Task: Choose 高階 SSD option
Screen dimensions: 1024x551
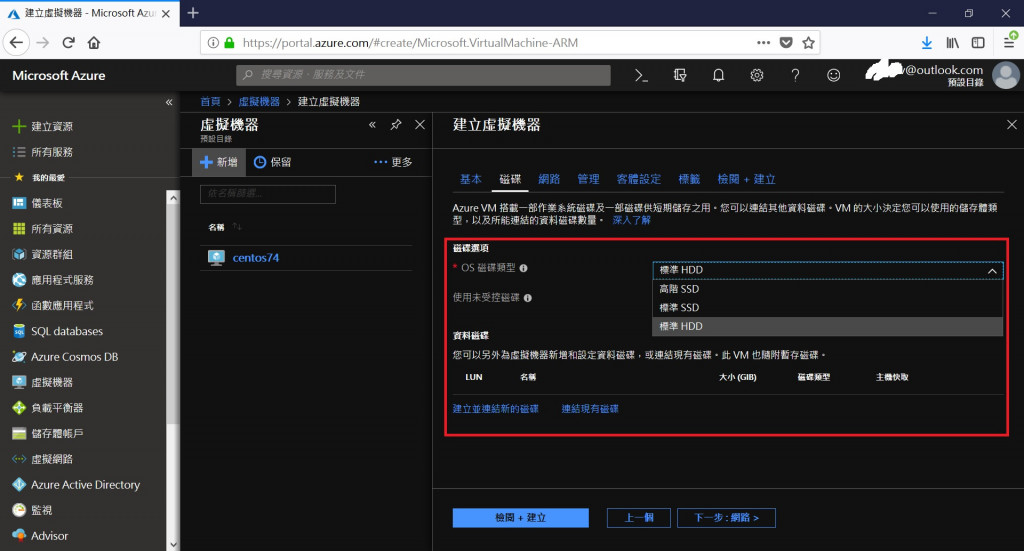Action: pos(827,289)
